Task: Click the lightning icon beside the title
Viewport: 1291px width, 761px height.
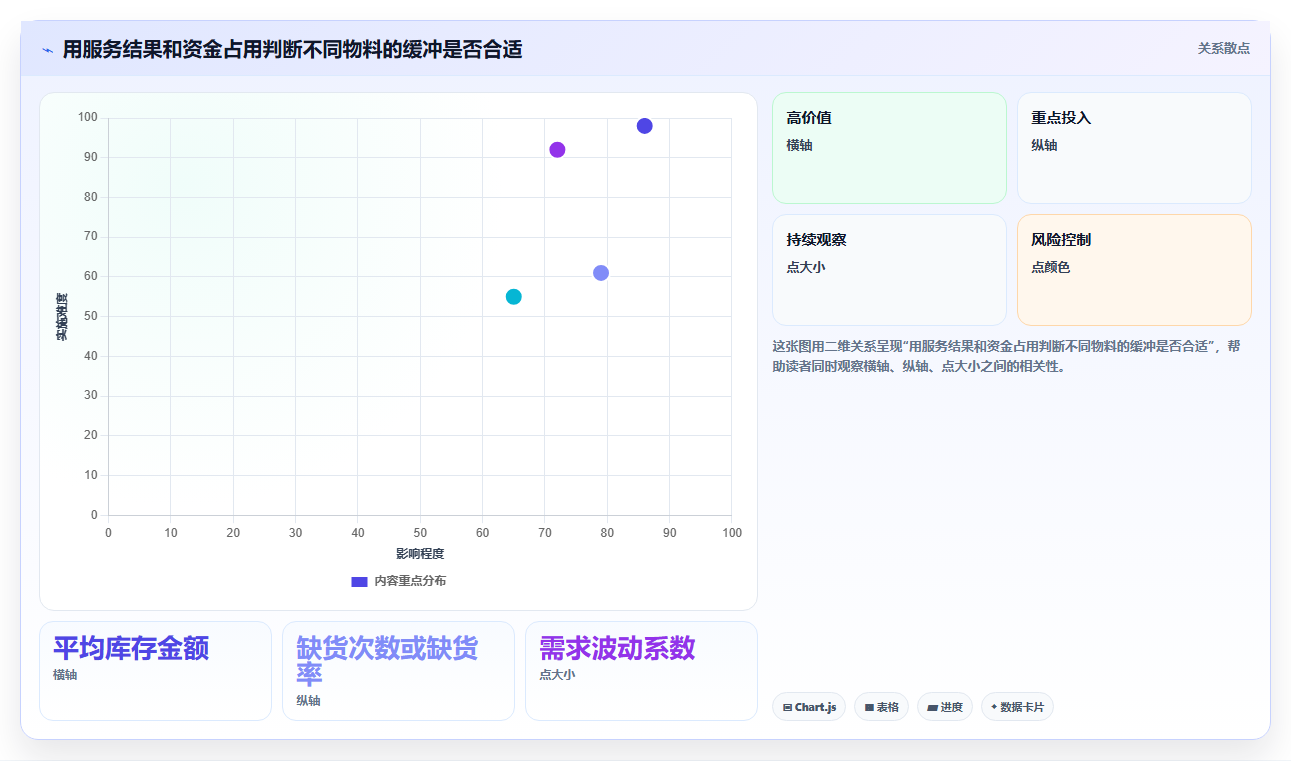Action: point(47,50)
